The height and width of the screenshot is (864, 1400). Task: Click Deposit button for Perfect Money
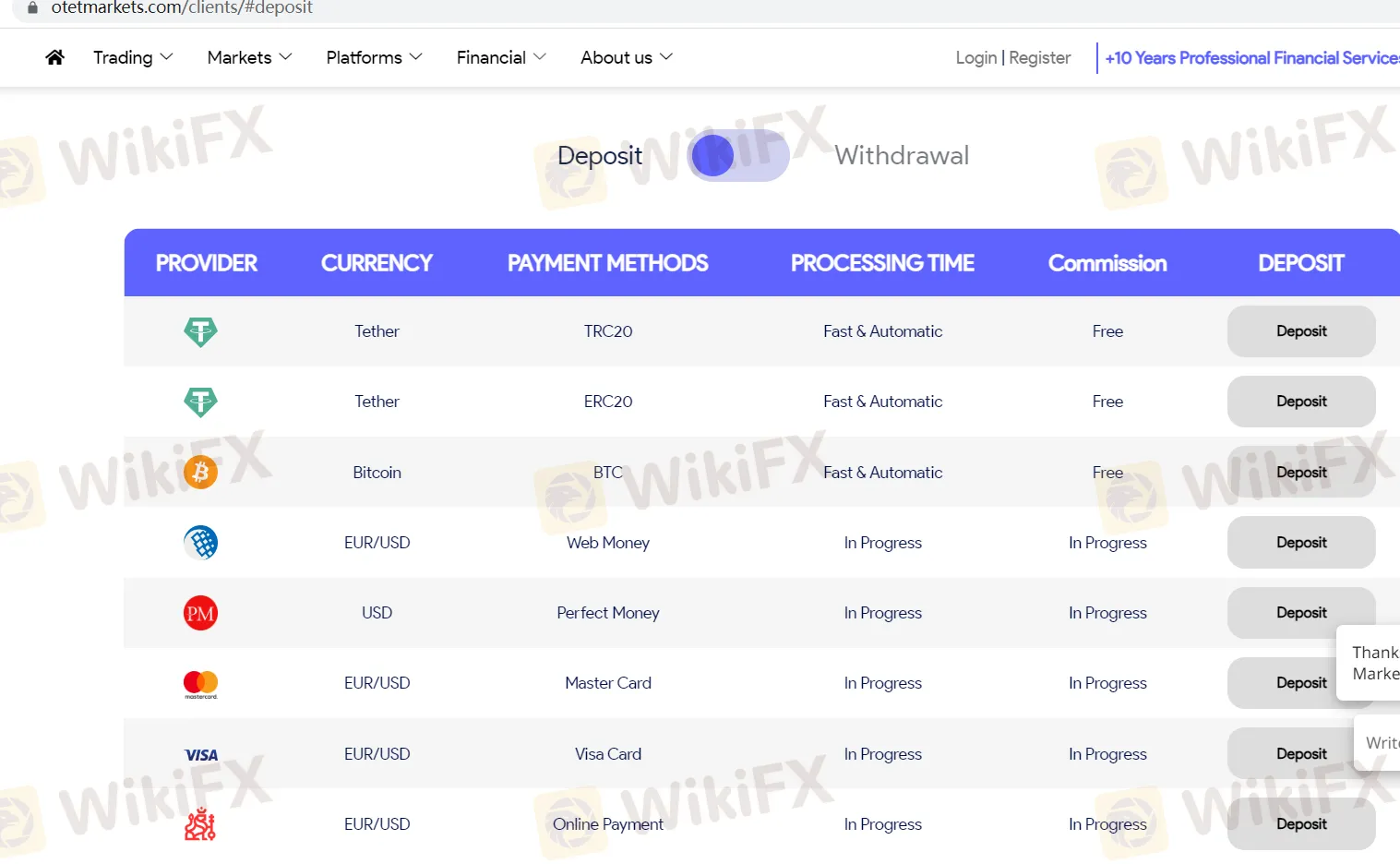[x=1301, y=613]
